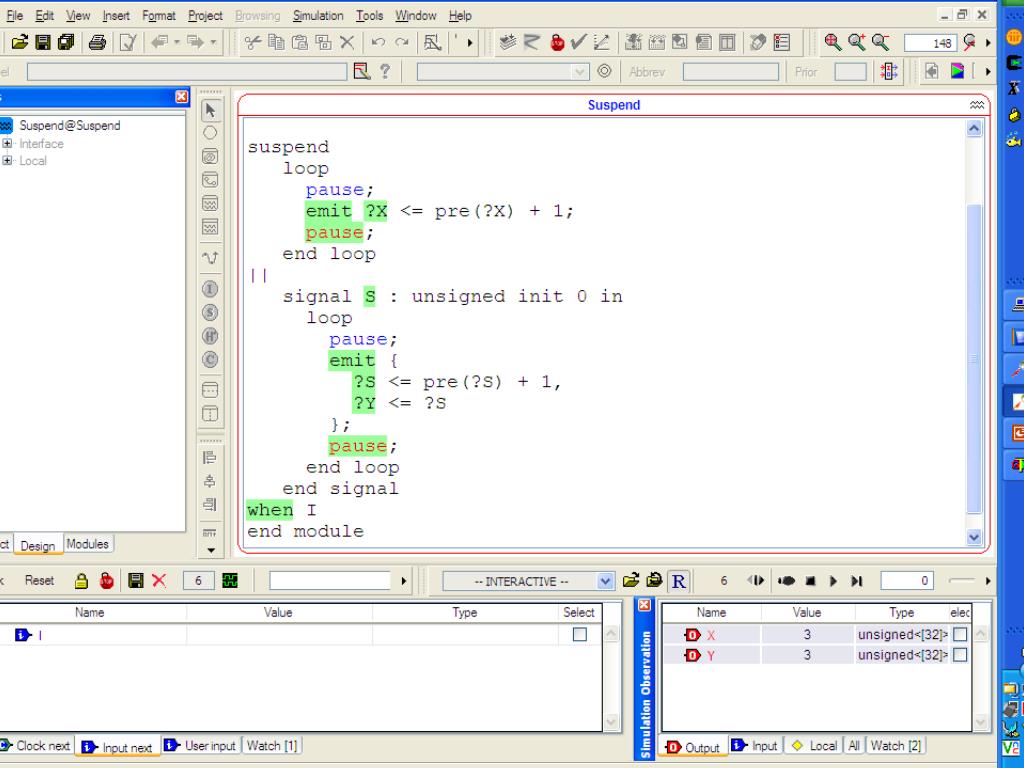
Task: Copy using the two-pages toolbar icon
Action: tap(276, 42)
